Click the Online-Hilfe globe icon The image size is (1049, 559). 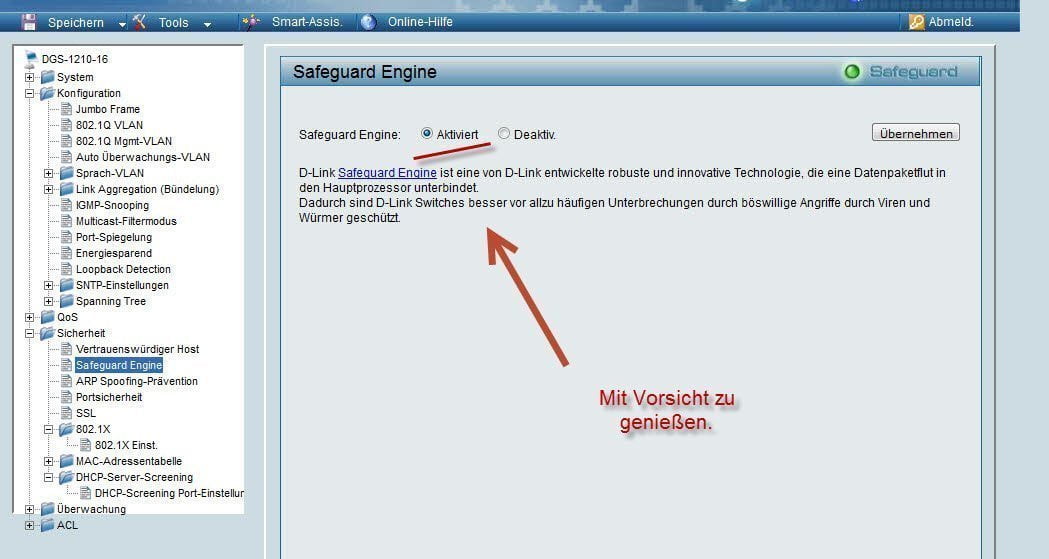[369, 22]
